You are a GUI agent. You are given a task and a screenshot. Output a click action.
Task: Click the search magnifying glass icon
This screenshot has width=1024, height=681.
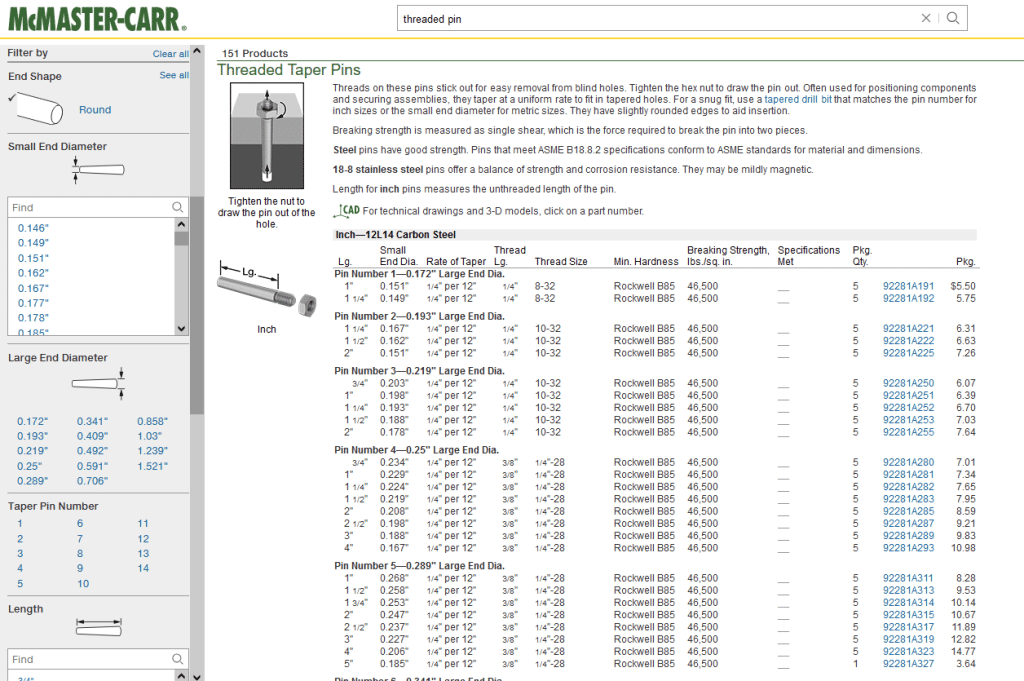[953, 18]
